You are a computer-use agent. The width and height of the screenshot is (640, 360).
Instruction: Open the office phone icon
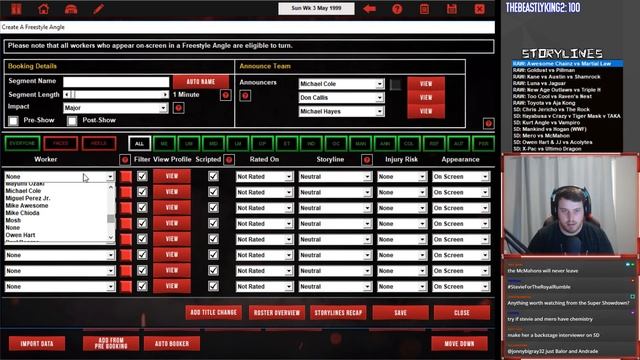click(x=71, y=9)
